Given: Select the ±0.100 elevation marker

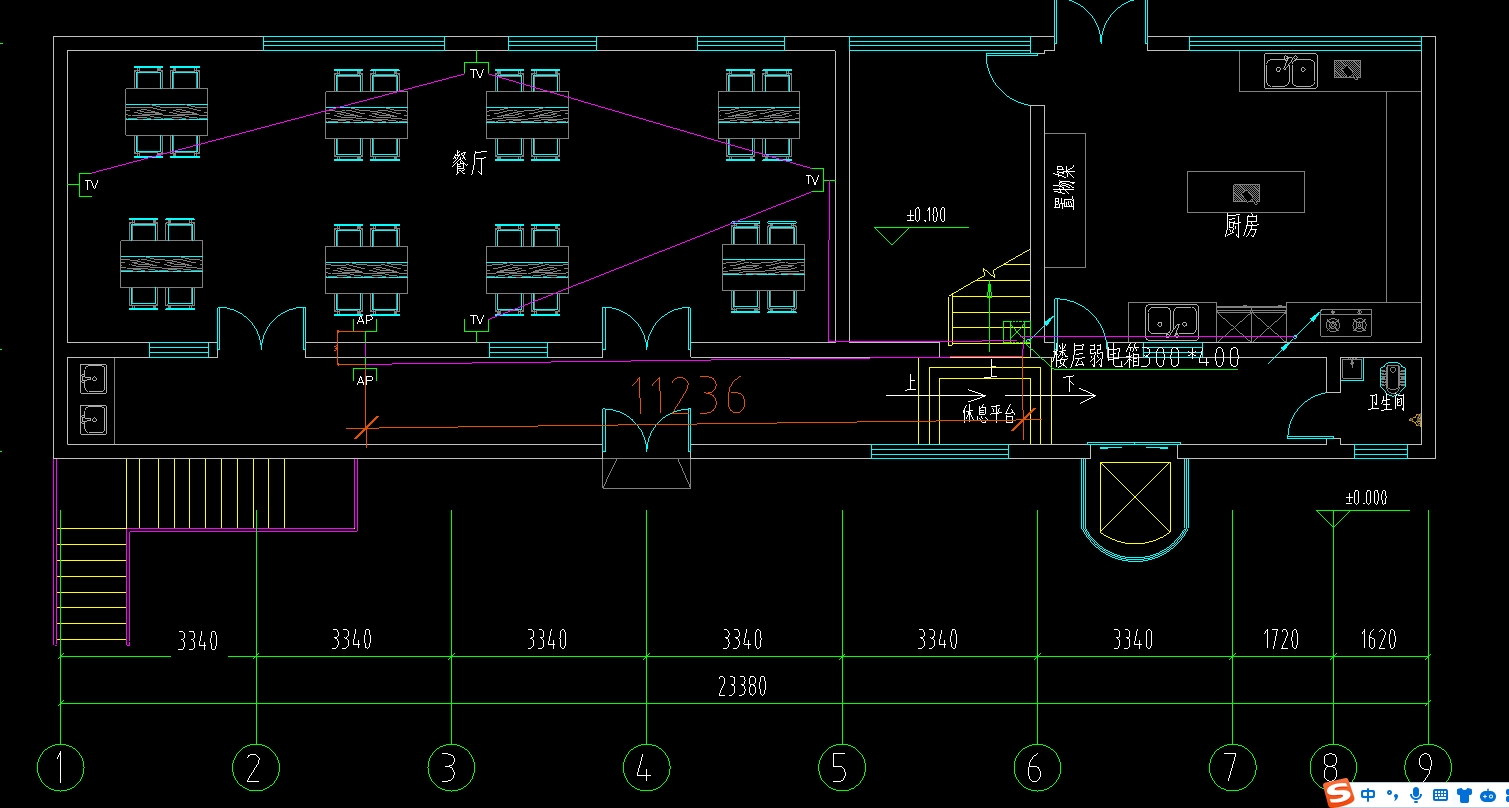Looking at the screenshot, I should pos(923,226).
